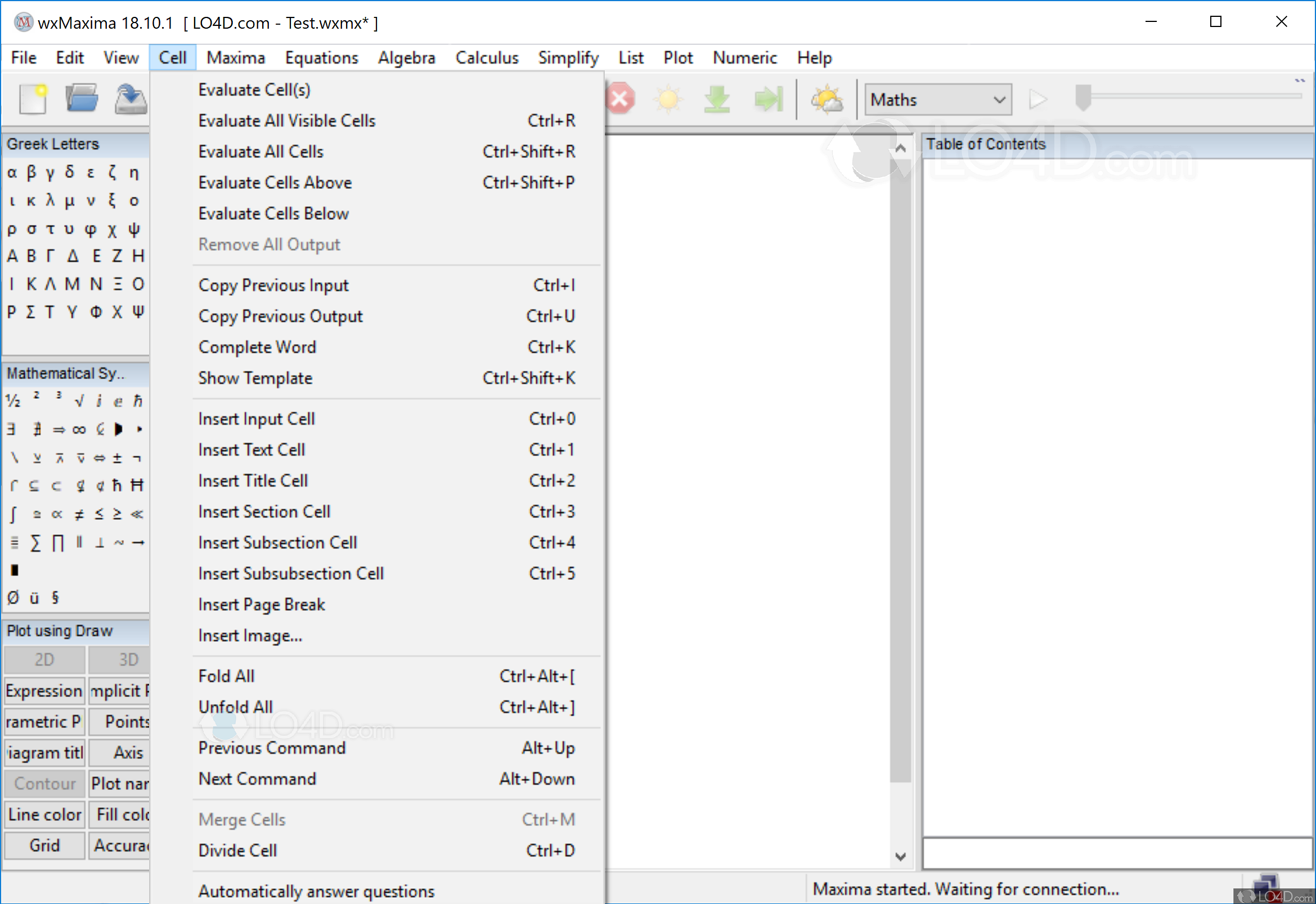Click the Table of Contents search field

click(x=1116, y=853)
